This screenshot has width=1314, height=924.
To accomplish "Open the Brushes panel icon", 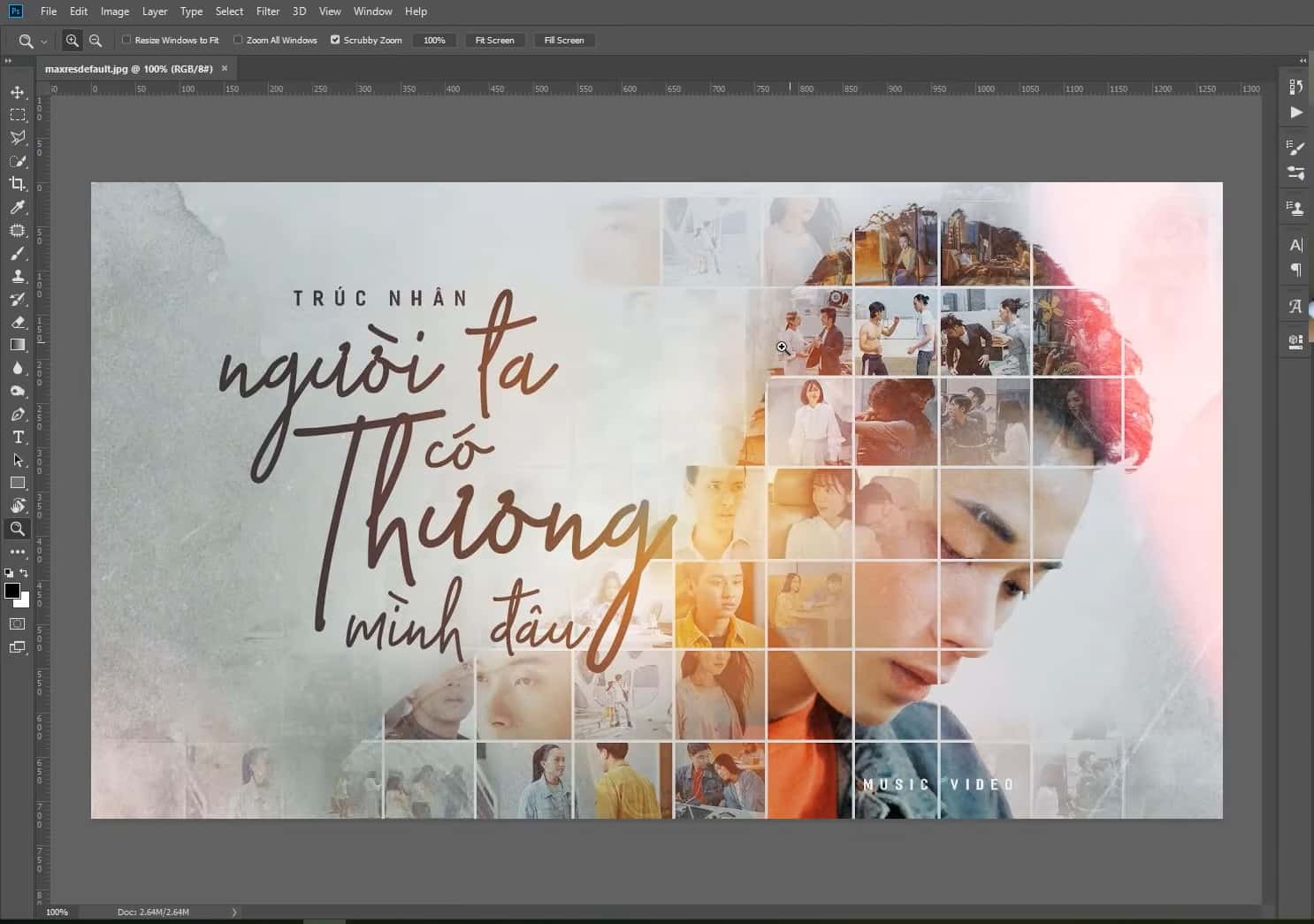I will (1295, 173).
